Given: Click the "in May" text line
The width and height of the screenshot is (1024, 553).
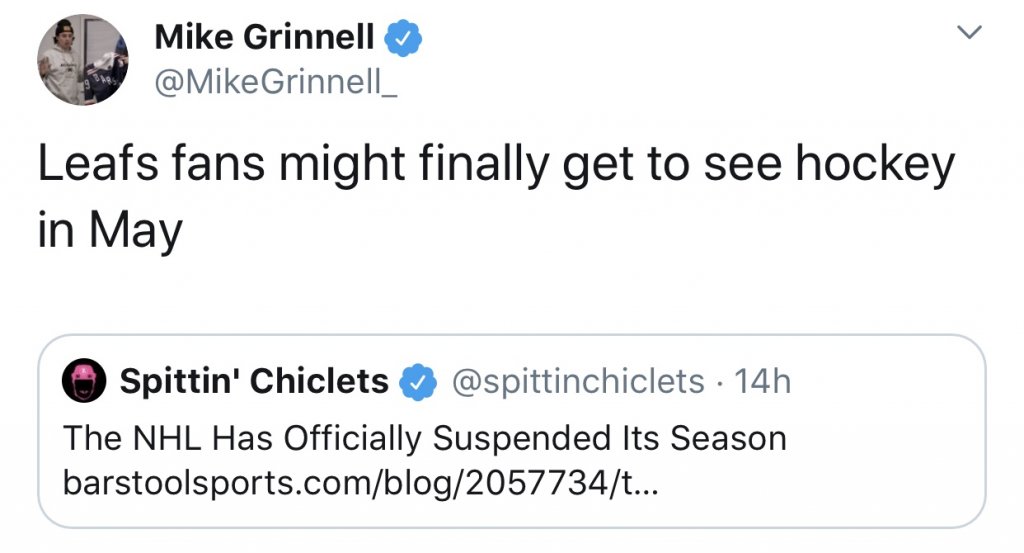Looking at the screenshot, I should click(x=110, y=231).
